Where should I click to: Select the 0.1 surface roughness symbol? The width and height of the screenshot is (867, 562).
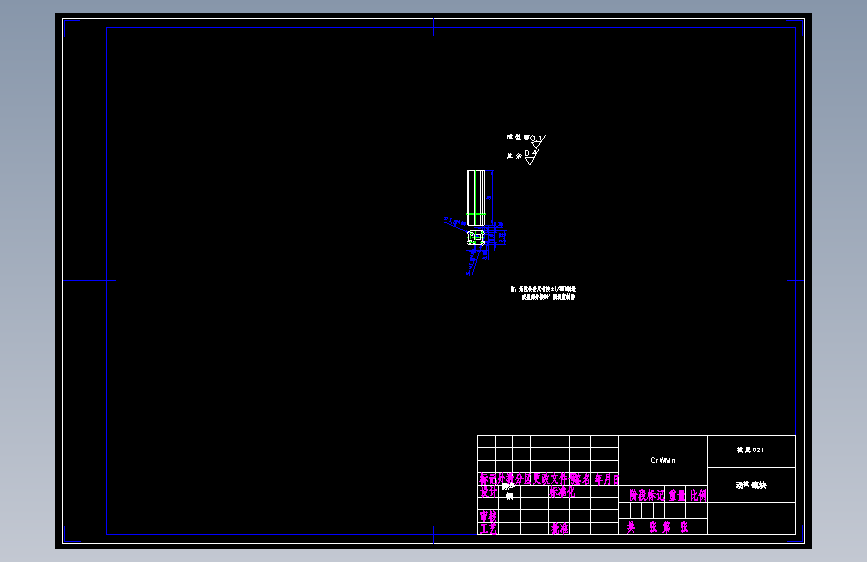click(x=536, y=140)
